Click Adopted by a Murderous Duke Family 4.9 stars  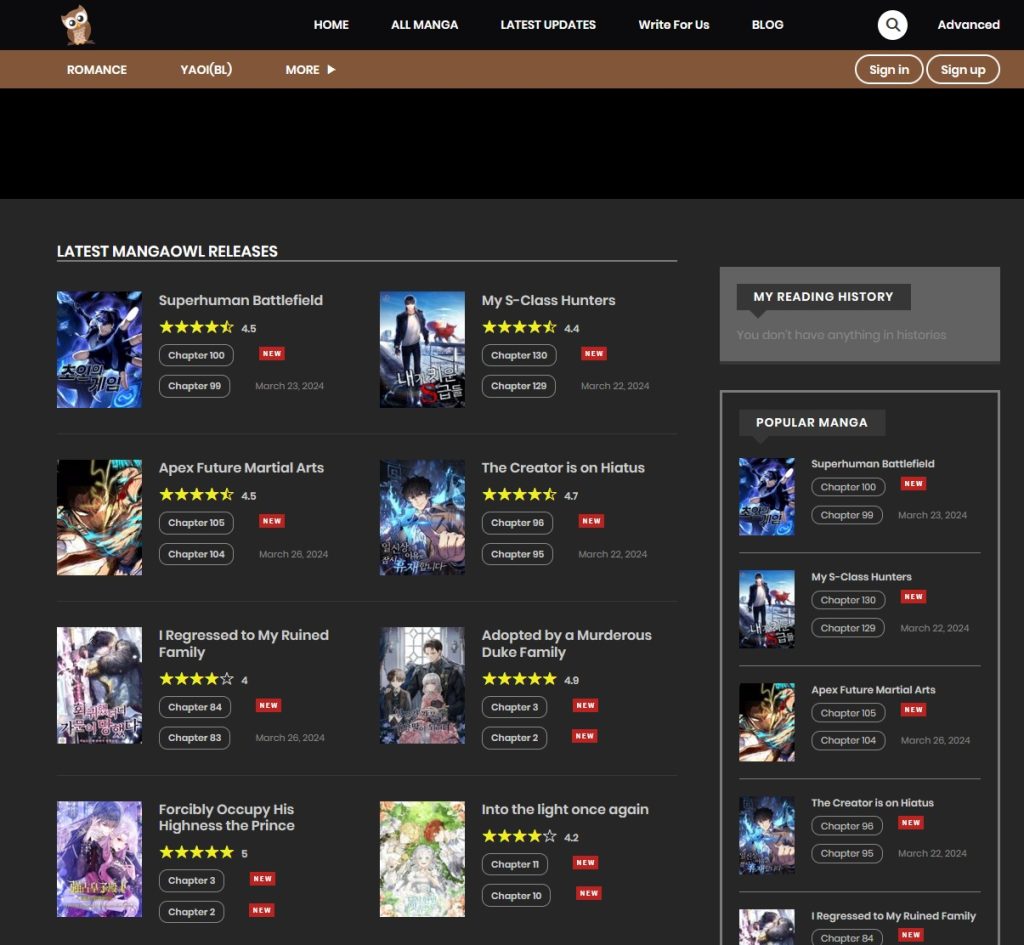pyautogui.click(x=519, y=679)
